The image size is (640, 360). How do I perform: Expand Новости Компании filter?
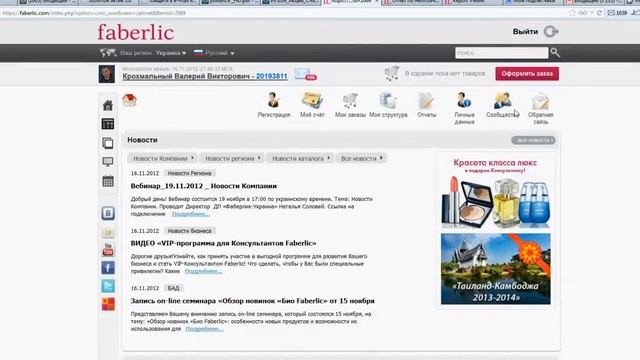click(x=162, y=158)
